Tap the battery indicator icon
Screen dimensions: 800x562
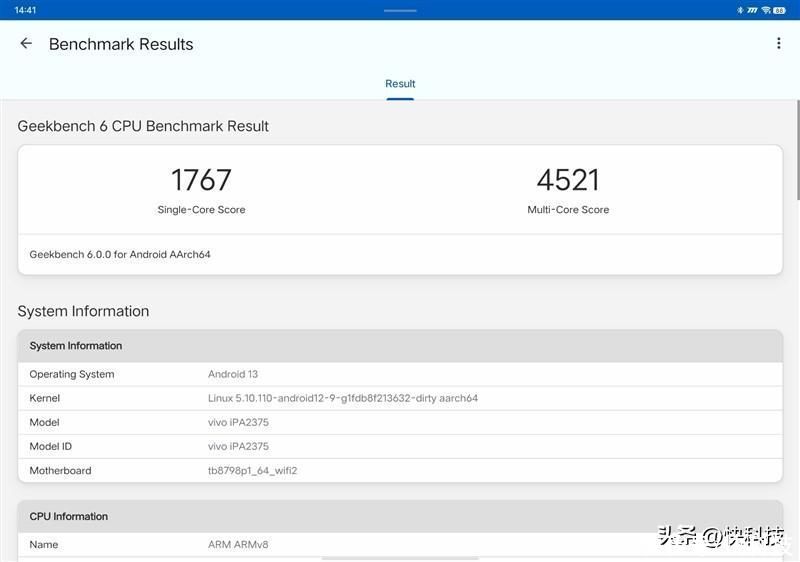pos(779,10)
